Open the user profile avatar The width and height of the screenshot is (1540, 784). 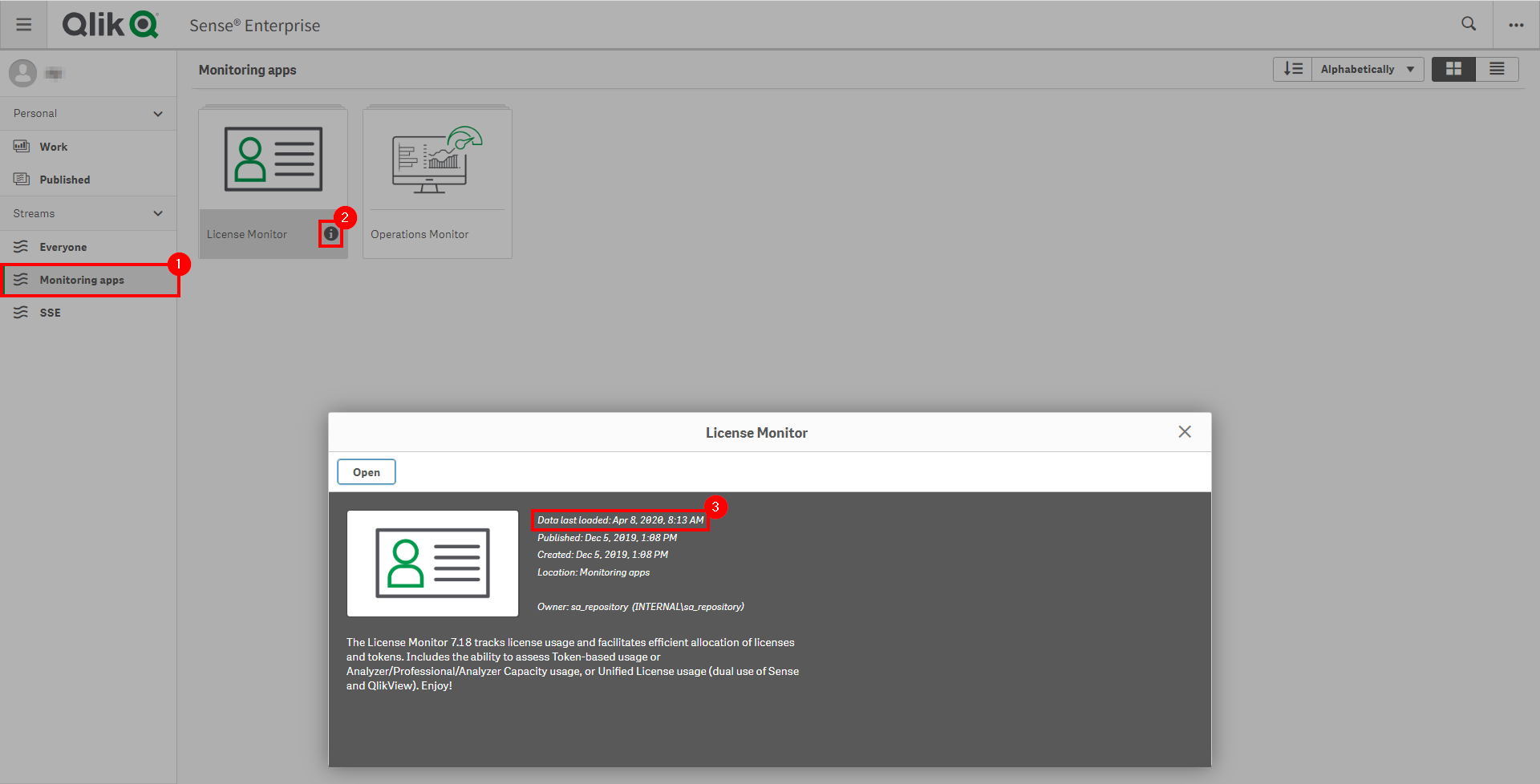pyautogui.click(x=22, y=72)
